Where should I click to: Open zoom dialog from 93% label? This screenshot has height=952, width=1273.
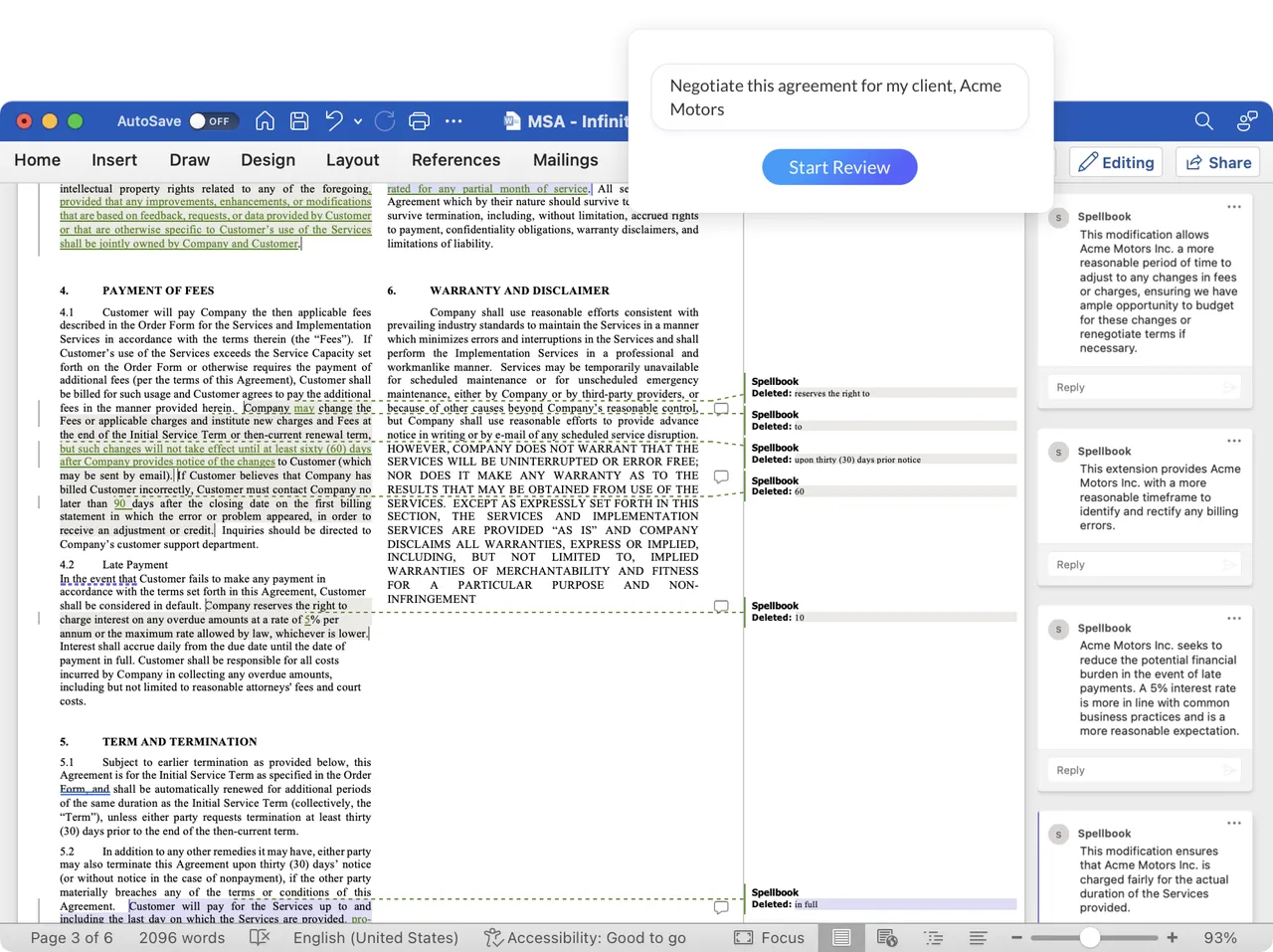coord(1220,938)
